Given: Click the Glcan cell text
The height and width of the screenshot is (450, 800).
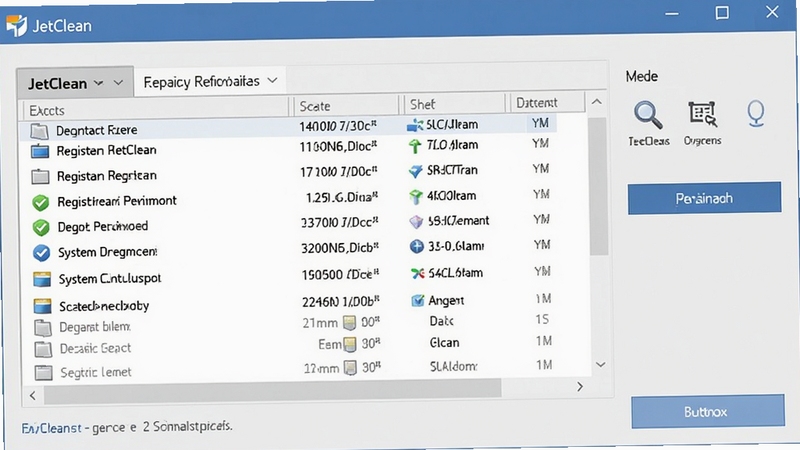Looking at the screenshot, I should (x=444, y=342).
